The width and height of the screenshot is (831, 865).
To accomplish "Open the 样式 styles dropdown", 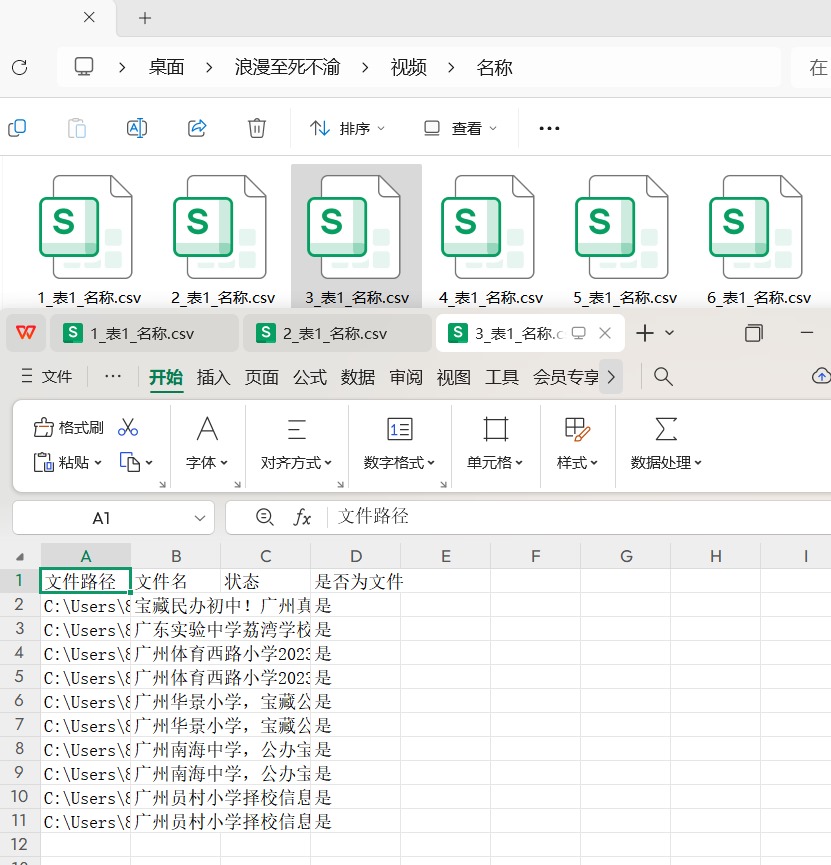I will (x=577, y=462).
